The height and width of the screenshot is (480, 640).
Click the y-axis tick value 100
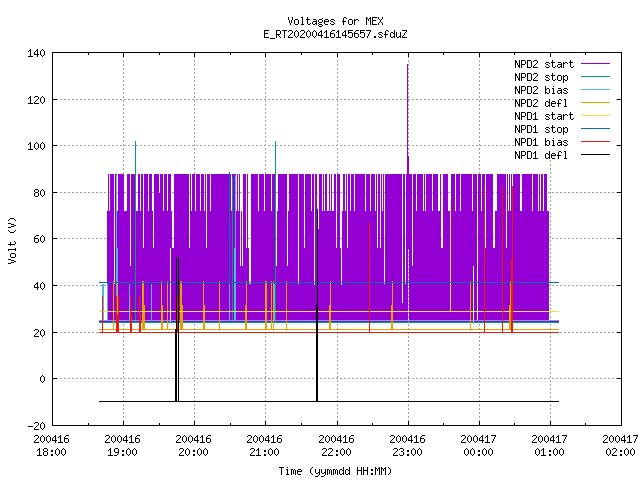pyautogui.click(x=36, y=146)
